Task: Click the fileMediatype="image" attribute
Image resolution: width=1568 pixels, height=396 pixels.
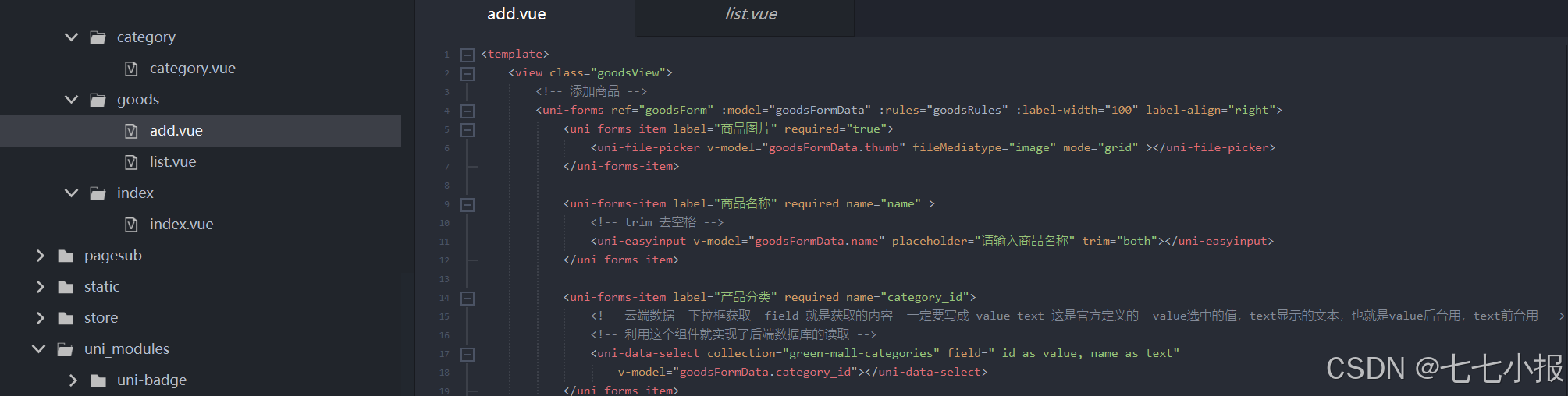Action: pyautogui.click(x=984, y=147)
